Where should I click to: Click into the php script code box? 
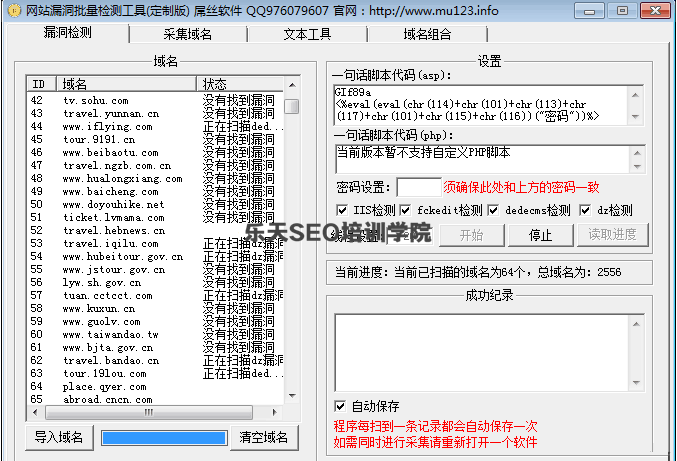click(482, 159)
